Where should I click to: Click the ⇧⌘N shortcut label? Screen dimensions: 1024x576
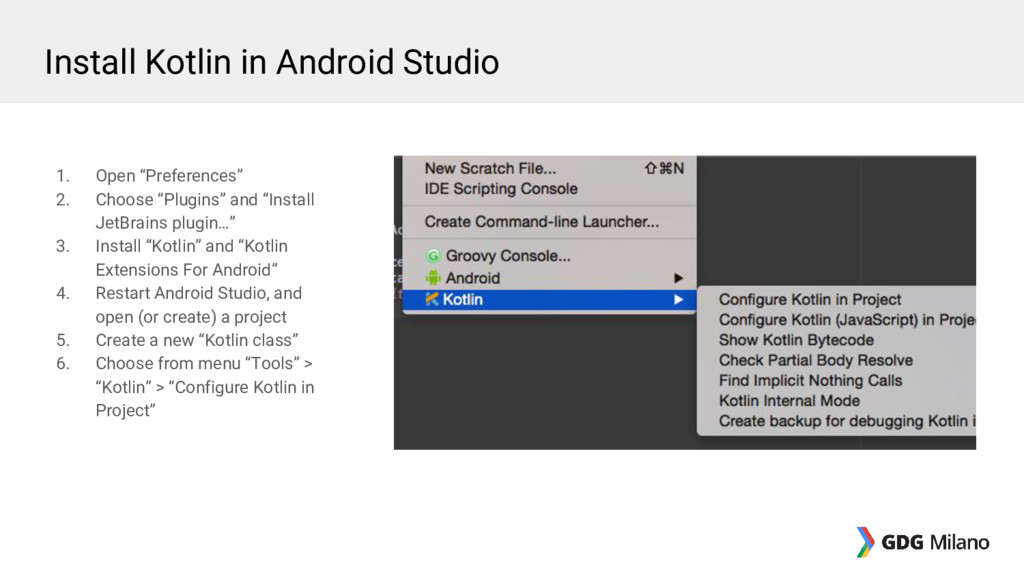pyautogui.click(x=664, y=168)
